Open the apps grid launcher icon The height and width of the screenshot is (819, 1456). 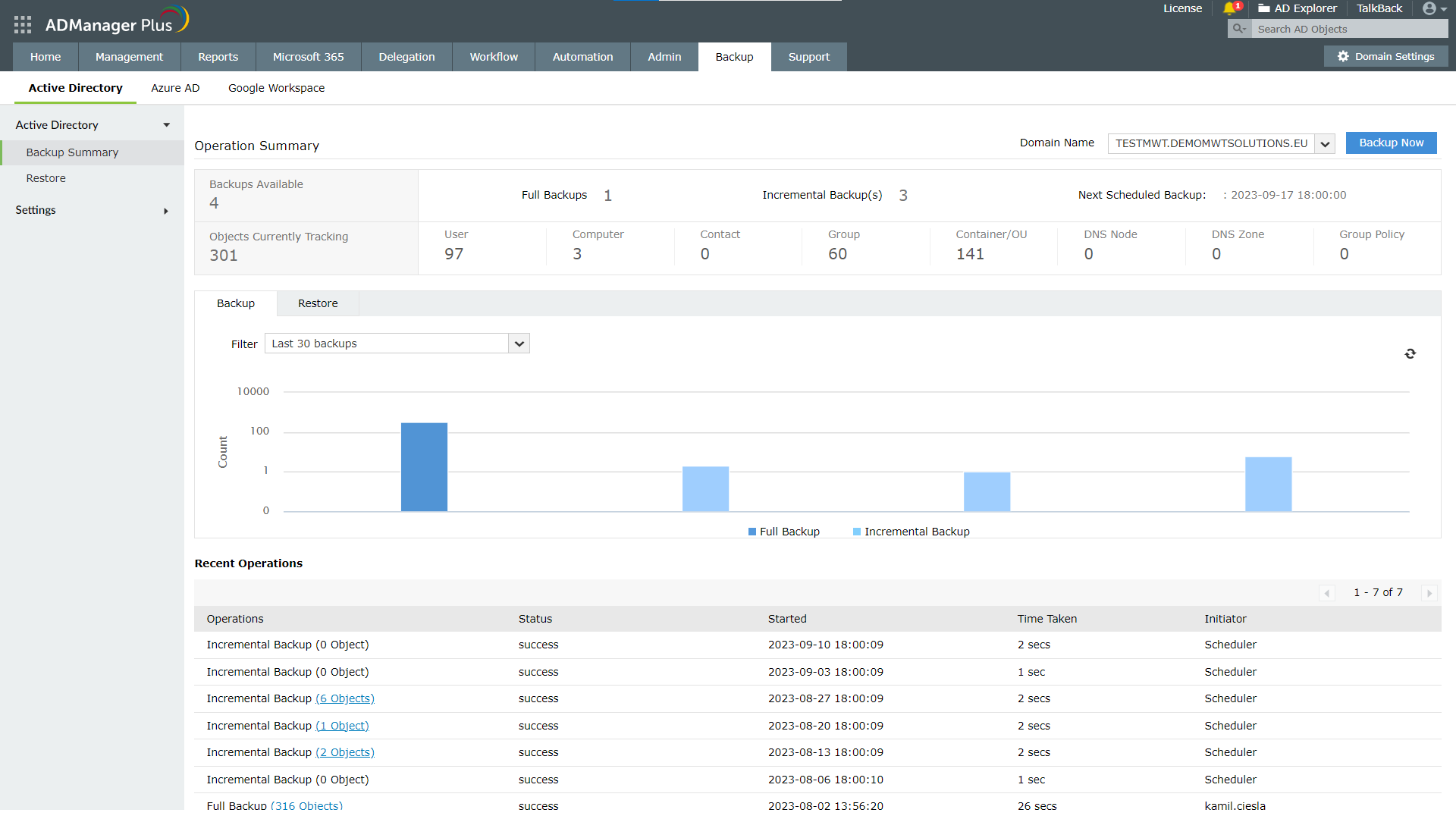(23, 25)
